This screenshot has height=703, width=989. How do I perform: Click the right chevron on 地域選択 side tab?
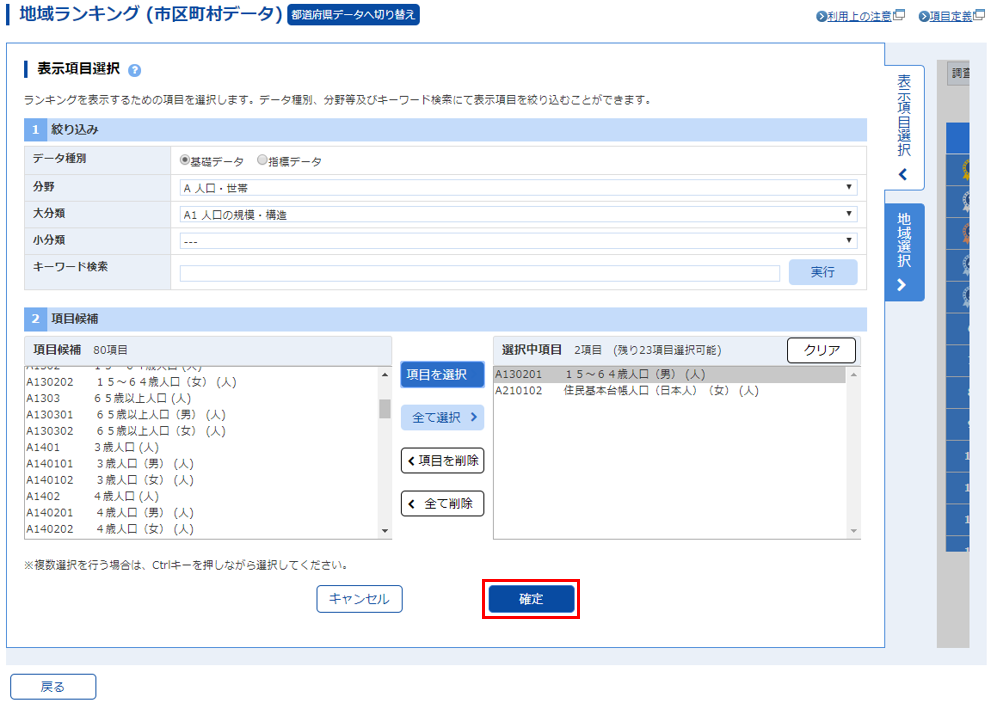tap(903, 285)
